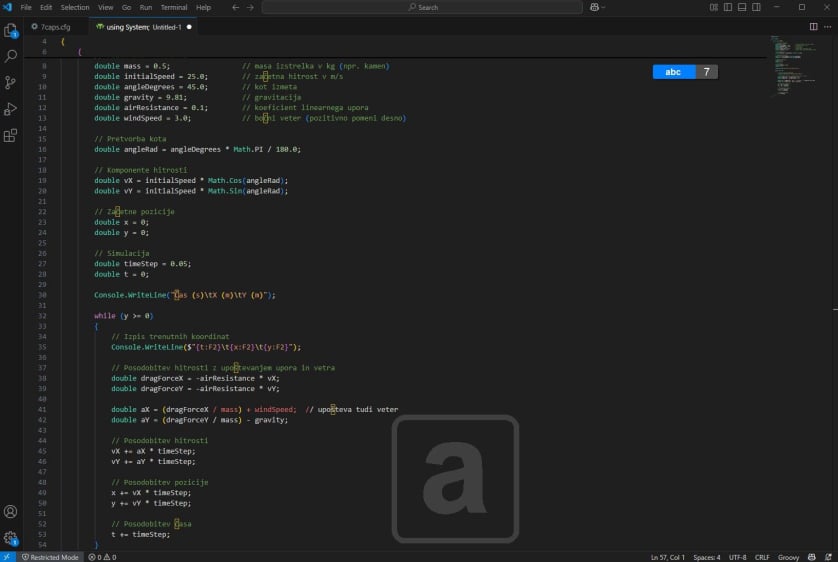This screenshot has width=838, height=562.
Task: Open the View menu
Action: click(x=105, y=7)
